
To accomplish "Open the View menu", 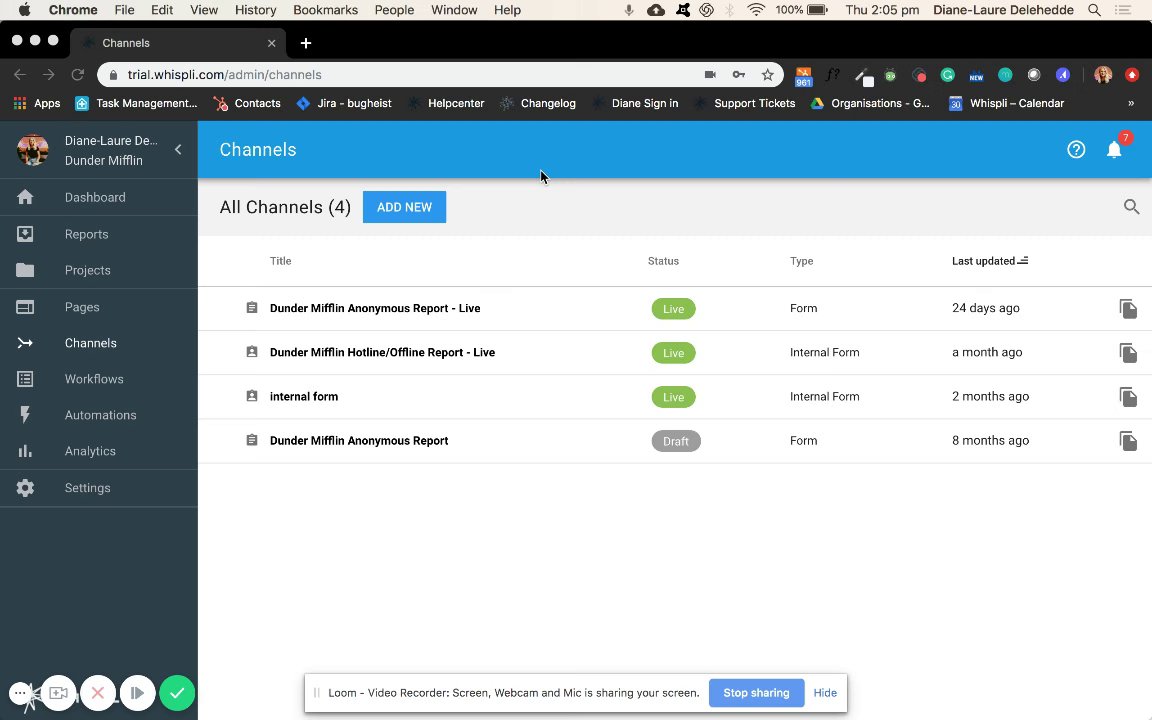I will coord(204,10).
